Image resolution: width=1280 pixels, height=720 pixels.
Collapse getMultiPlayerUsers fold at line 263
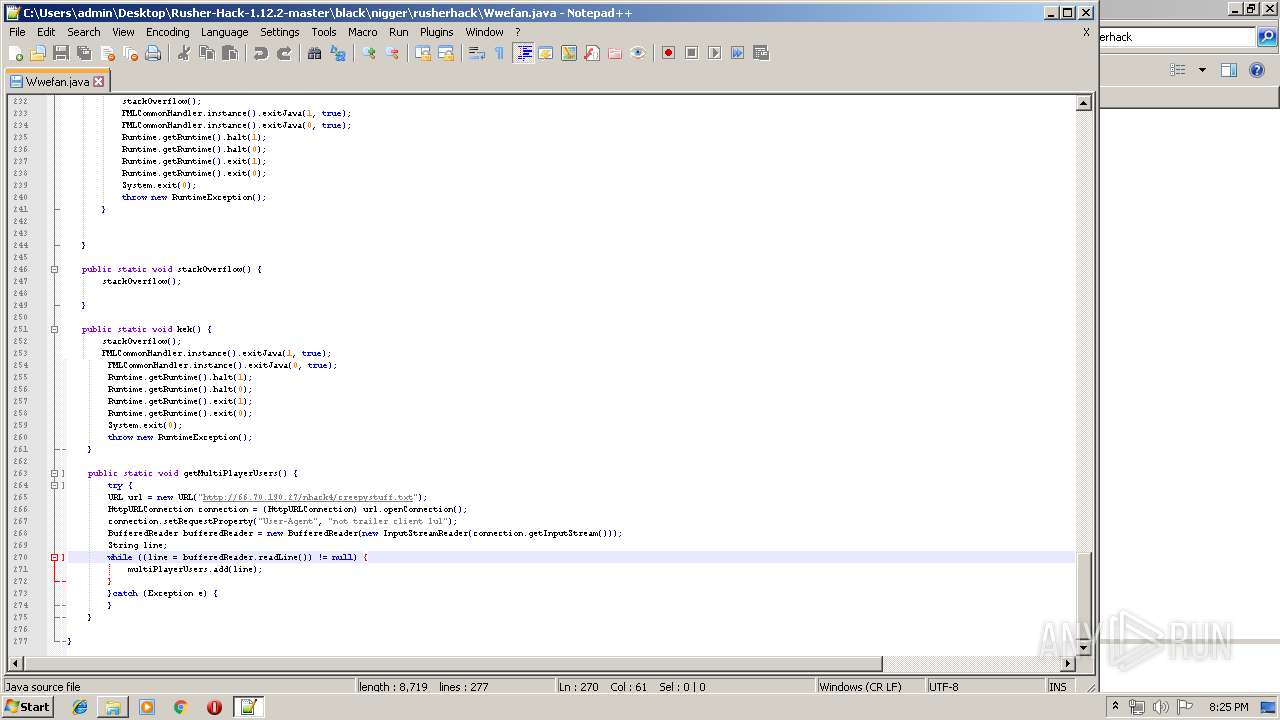(56, 473)
